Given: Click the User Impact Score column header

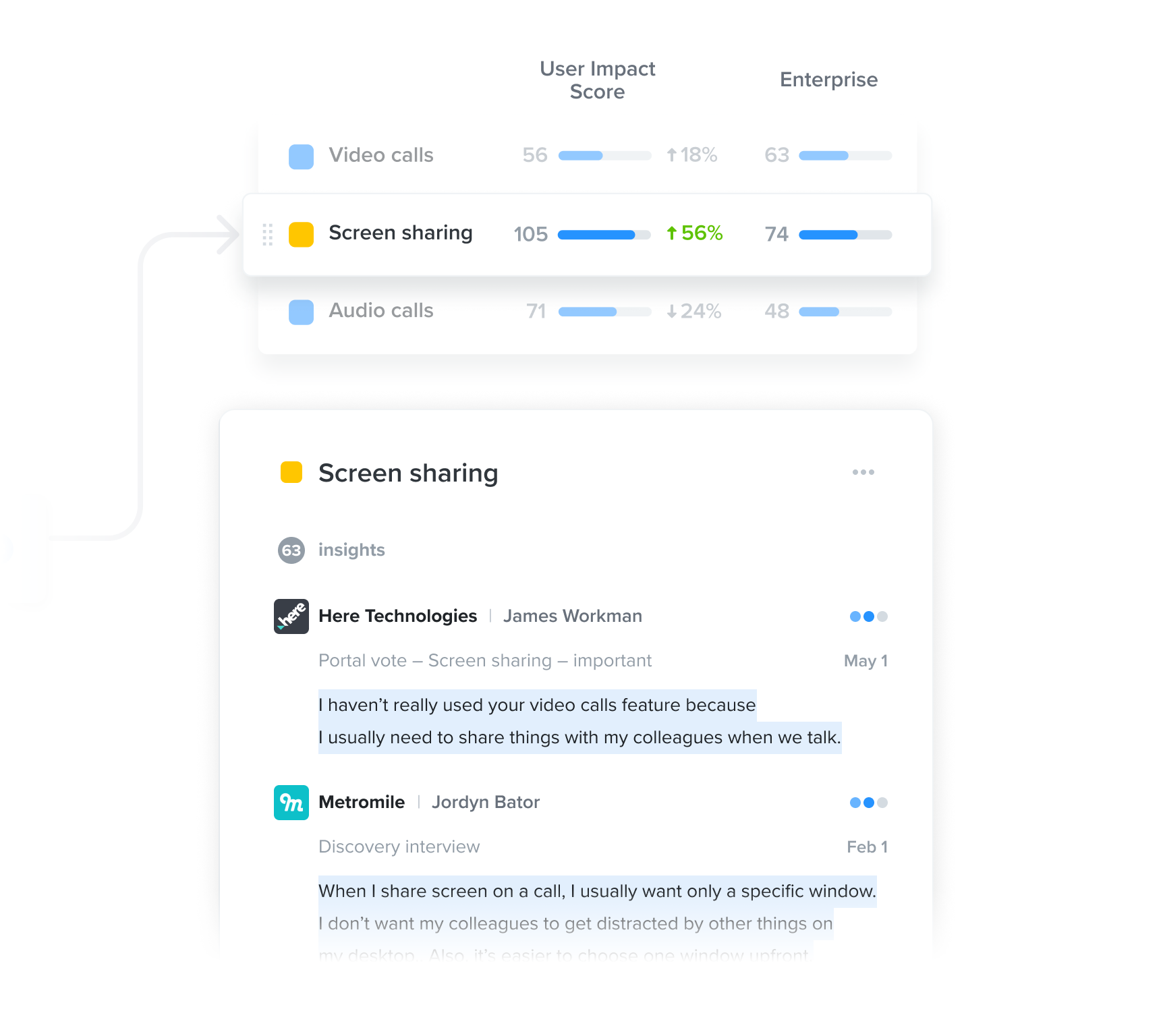Looking at the screenshot, I should (x=598, y=80).
